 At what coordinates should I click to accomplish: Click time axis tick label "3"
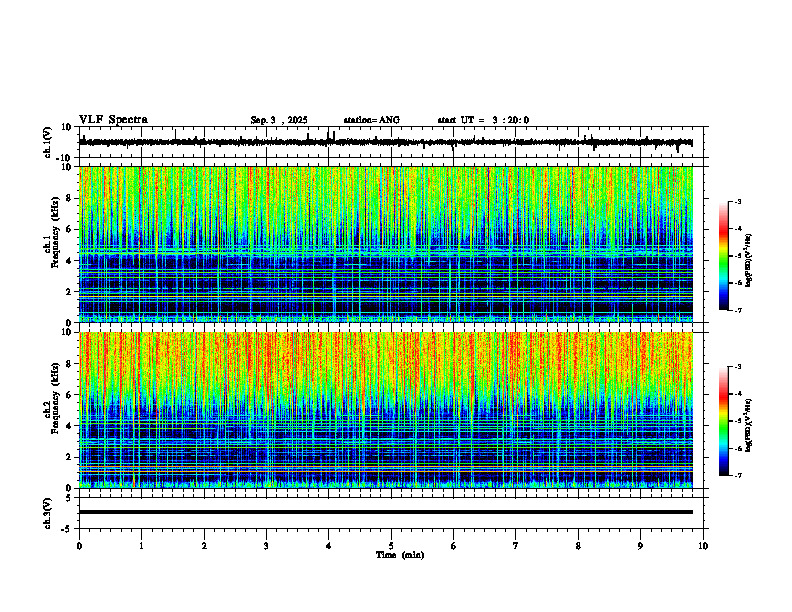pyautogui.click(x=266, y=546)
